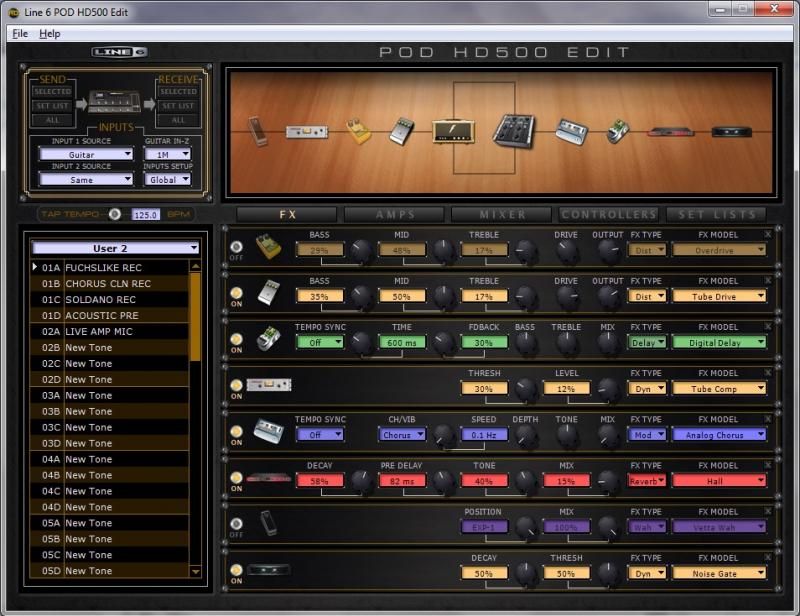
Task: Switch to the MIXER tab
Action: tap(501, 215)
